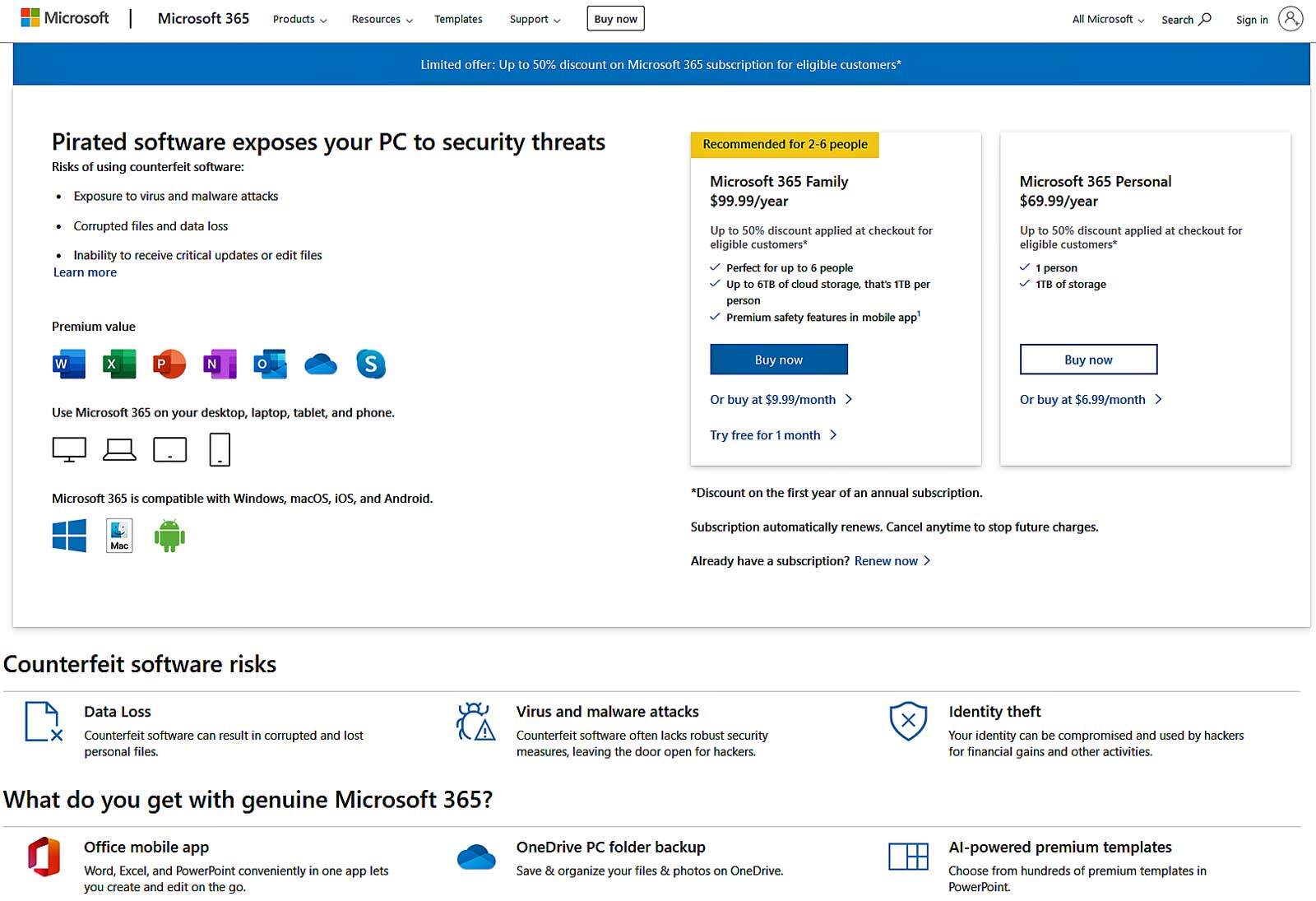Click the Microsoft logo in the header

click(65, 18)
